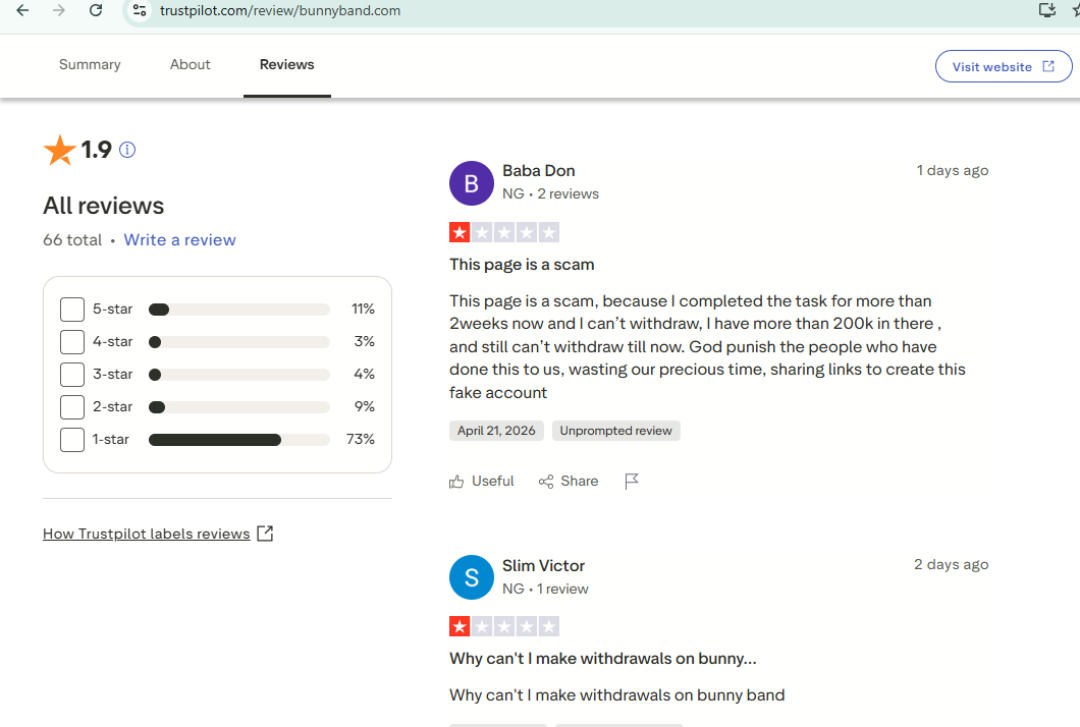Switch to the About tab
The image size is (1080, 727).
[x=190, y=65]
